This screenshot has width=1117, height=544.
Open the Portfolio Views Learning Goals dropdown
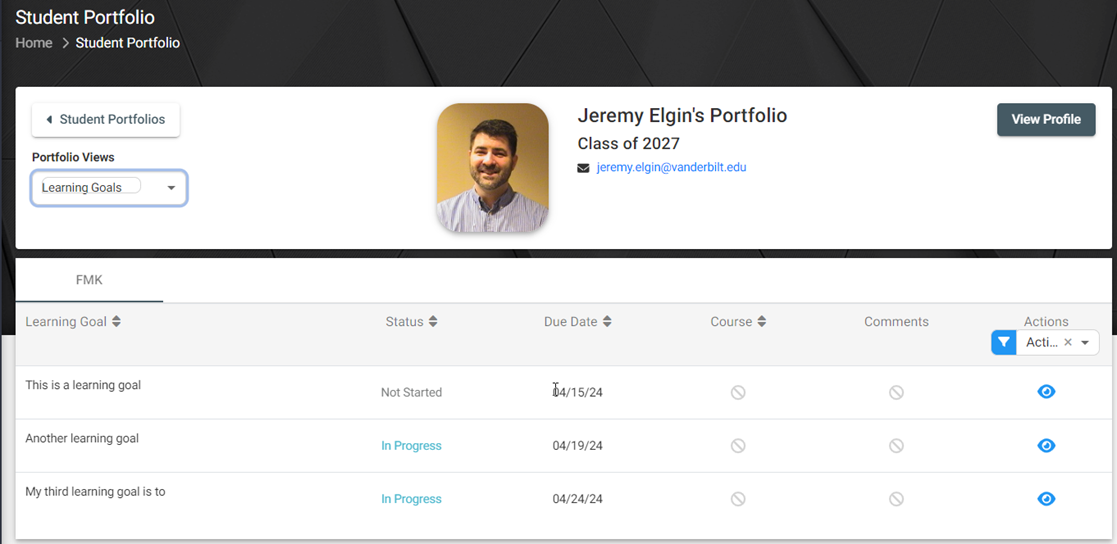point(109,188)
